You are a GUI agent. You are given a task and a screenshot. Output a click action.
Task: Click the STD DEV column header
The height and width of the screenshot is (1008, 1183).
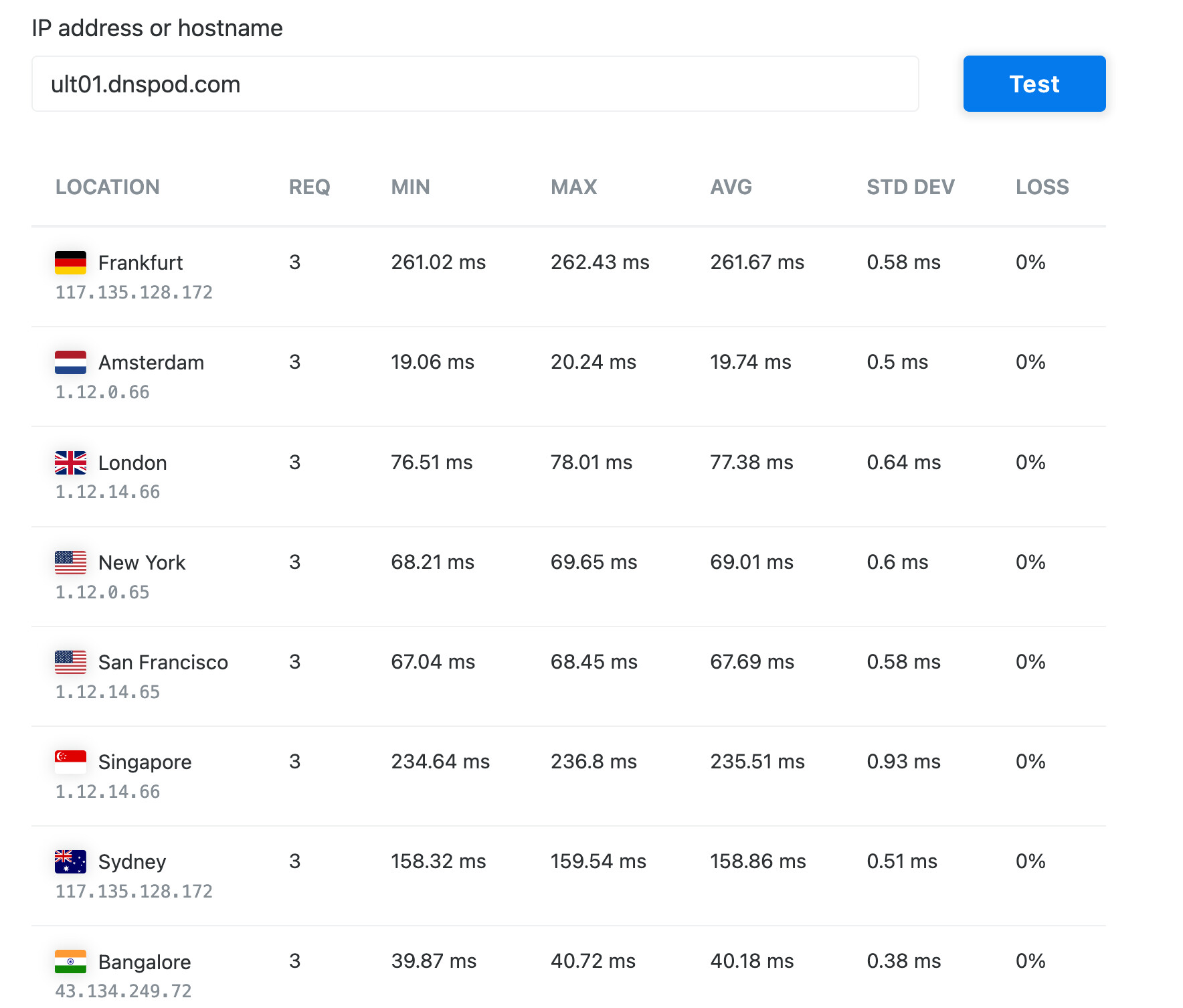coord(910,187)
